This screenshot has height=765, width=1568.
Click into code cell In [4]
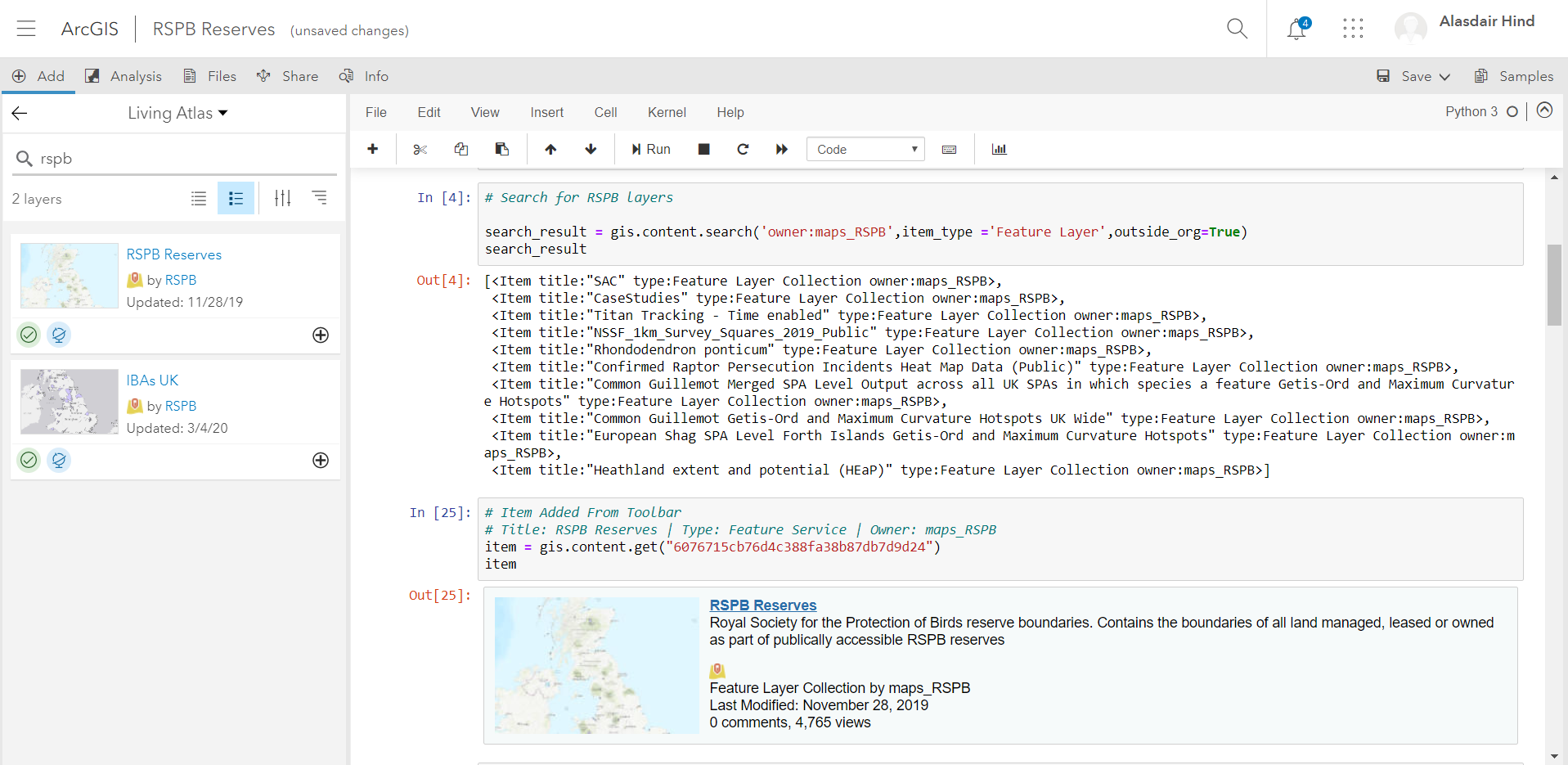(1000, 223)
